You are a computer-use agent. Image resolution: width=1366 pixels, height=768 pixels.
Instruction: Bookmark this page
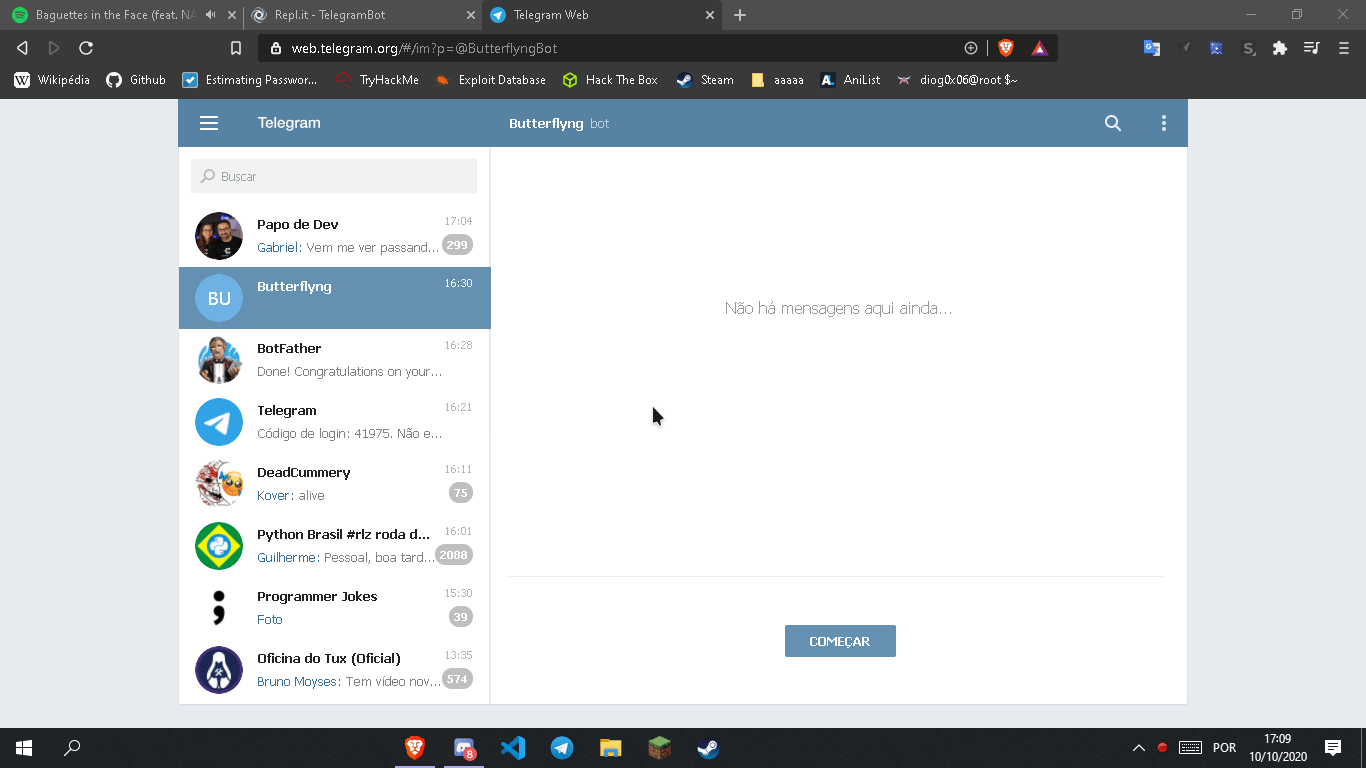coord(236,48)
